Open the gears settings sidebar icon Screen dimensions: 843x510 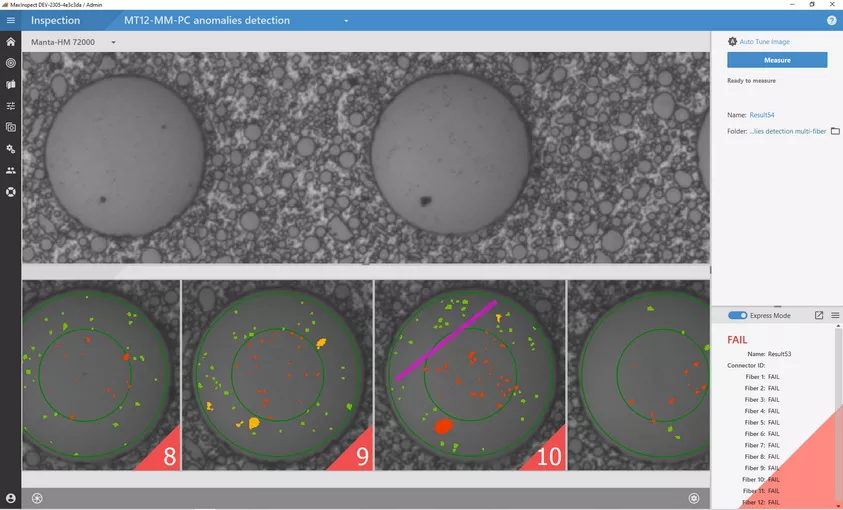pos(10,148)
